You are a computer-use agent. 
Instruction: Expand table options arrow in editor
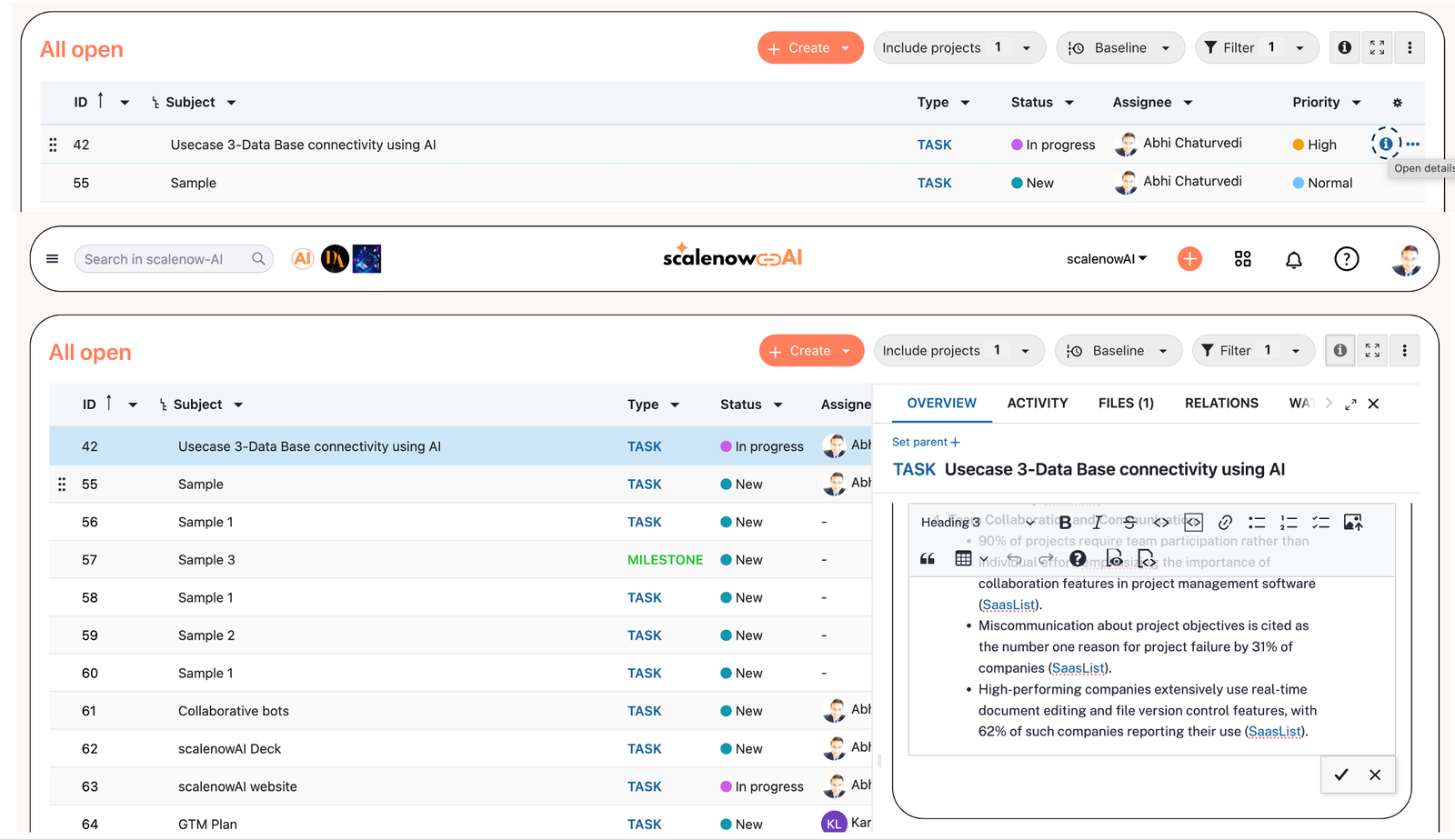(x=983, y=559)
